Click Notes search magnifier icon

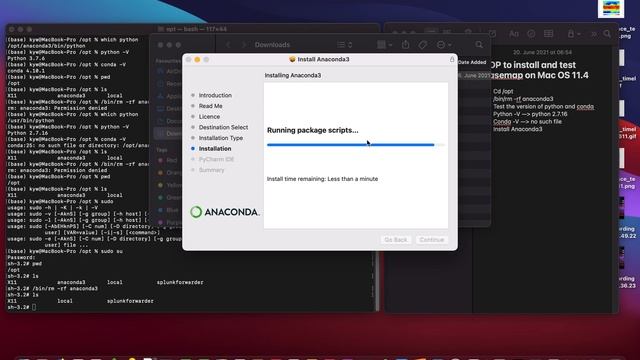tap(607, 34)
